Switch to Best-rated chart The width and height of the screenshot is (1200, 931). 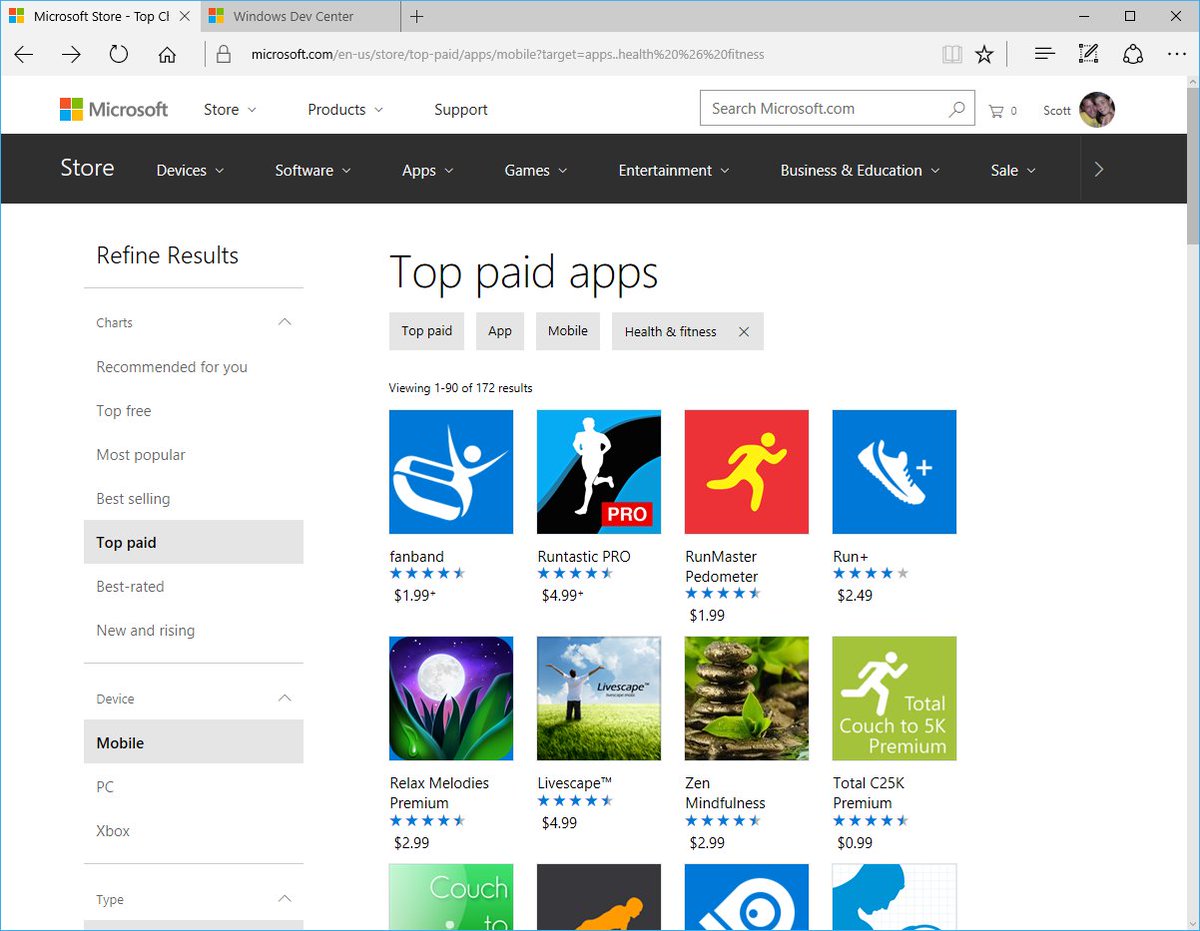point(129,586)
